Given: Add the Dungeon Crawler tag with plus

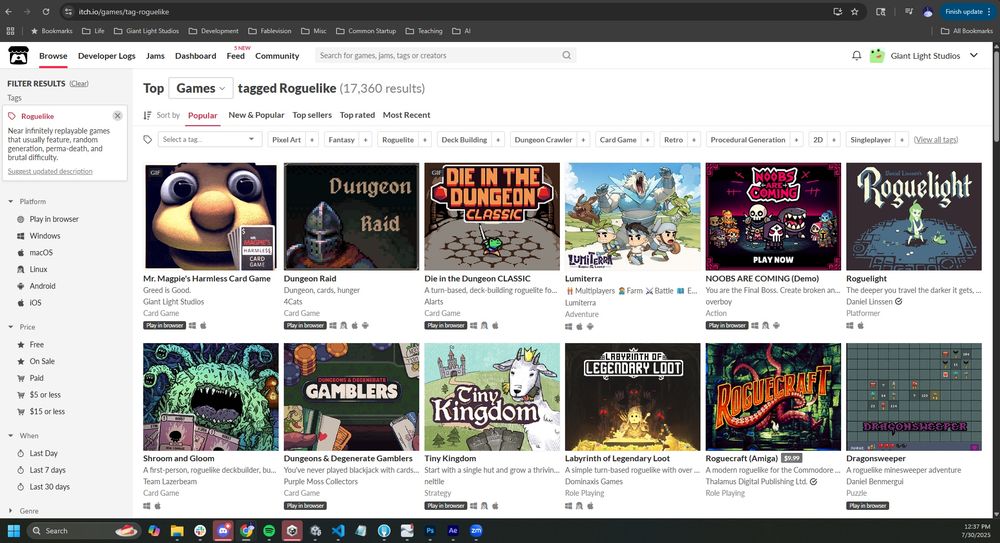Looking at the screenshot, I should pyautogui.click(x=583, y=140).
